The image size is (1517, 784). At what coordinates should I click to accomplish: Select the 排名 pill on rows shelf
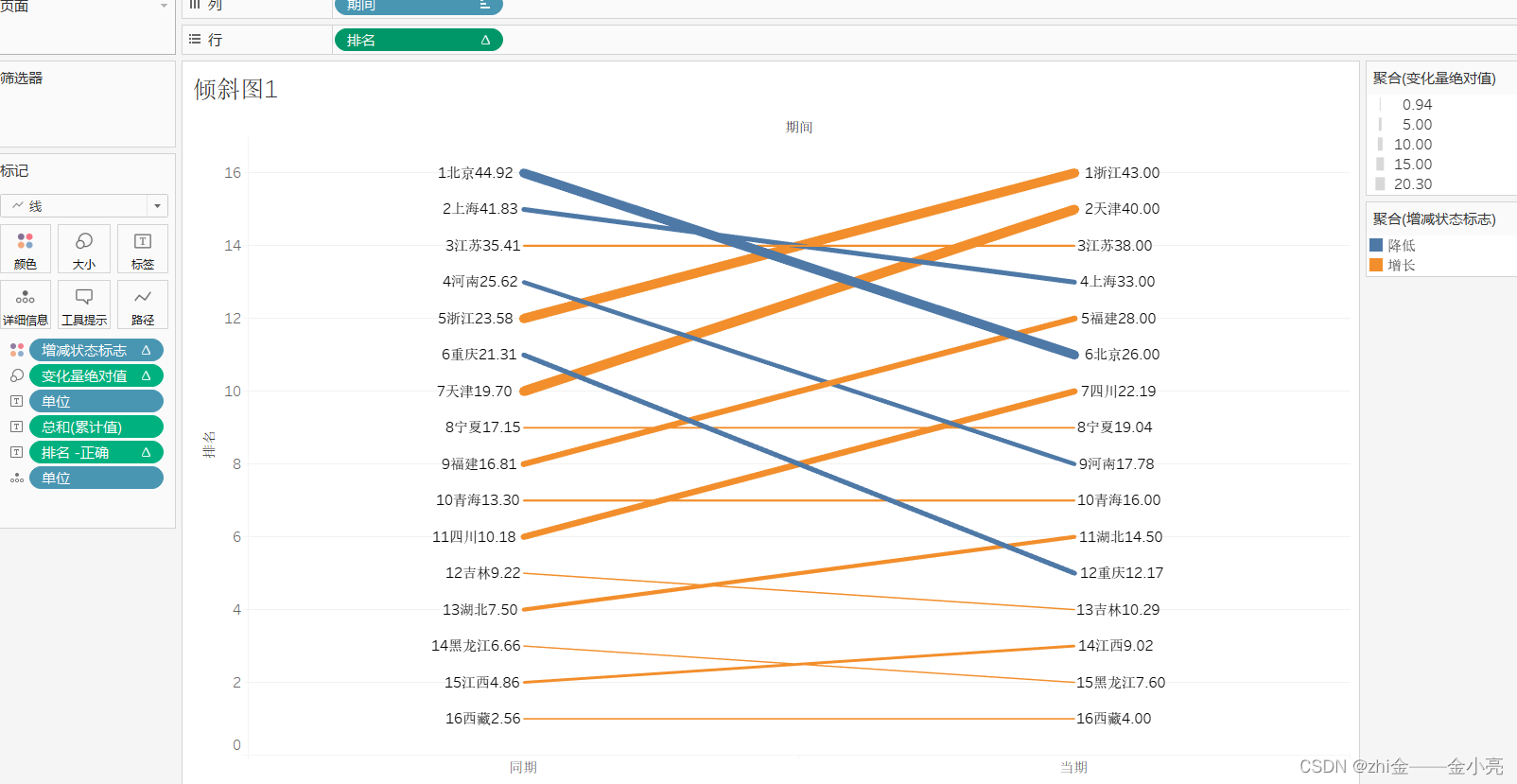418,40
